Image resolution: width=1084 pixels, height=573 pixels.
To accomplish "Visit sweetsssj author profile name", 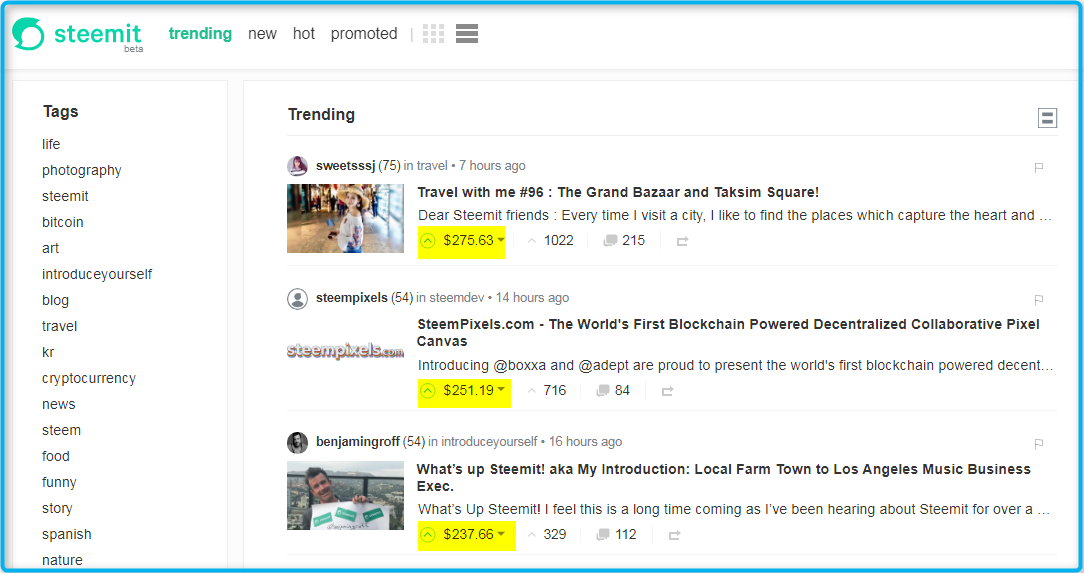I will click(345, 166).
